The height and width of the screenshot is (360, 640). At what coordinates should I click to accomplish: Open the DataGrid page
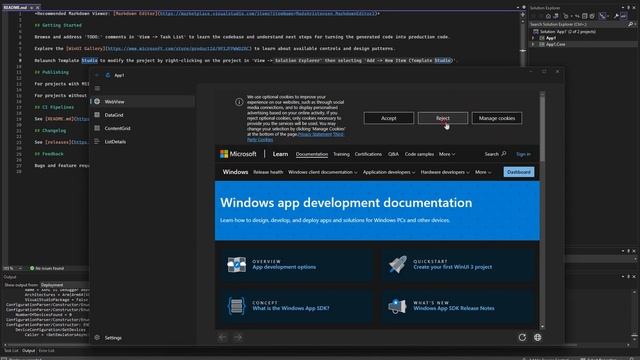point(143,115)
